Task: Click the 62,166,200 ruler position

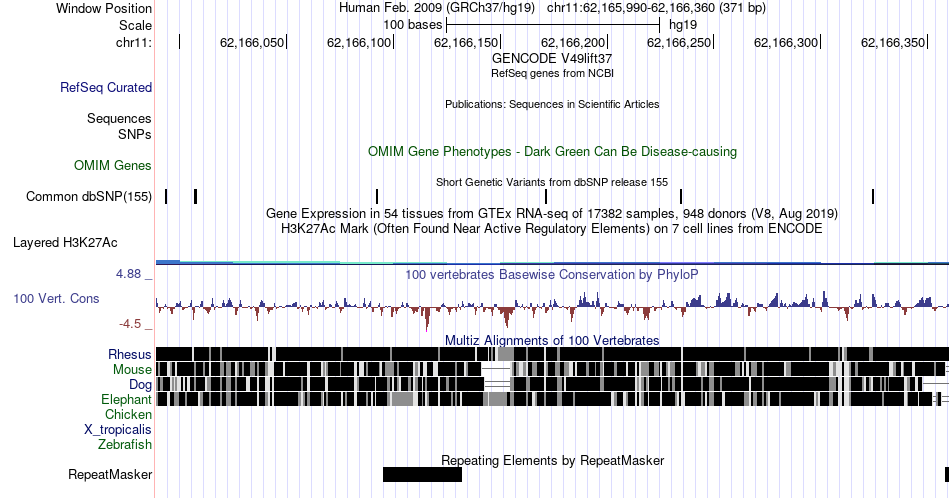Action: (573, 42)
